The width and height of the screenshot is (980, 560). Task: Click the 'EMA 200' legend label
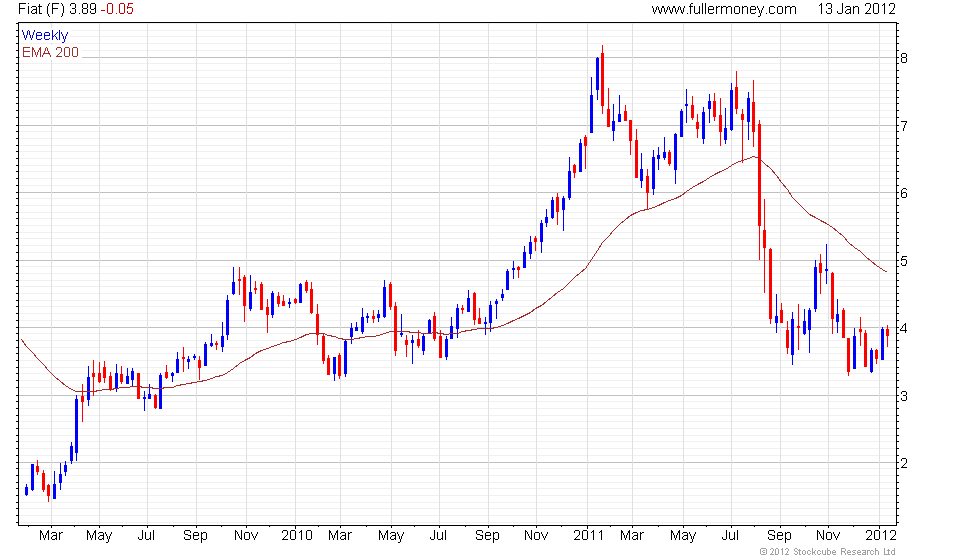50,52
